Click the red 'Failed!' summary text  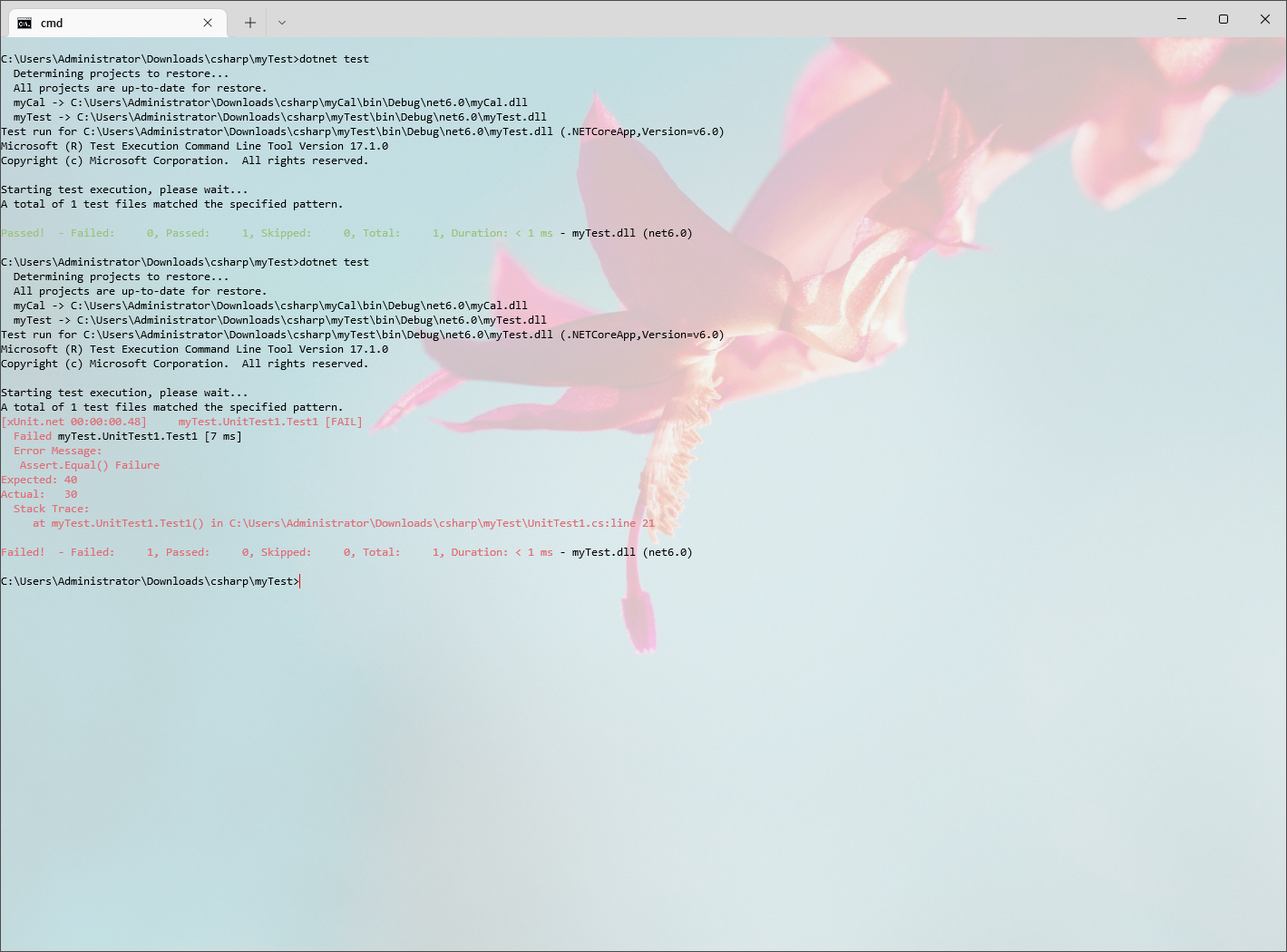23,552
